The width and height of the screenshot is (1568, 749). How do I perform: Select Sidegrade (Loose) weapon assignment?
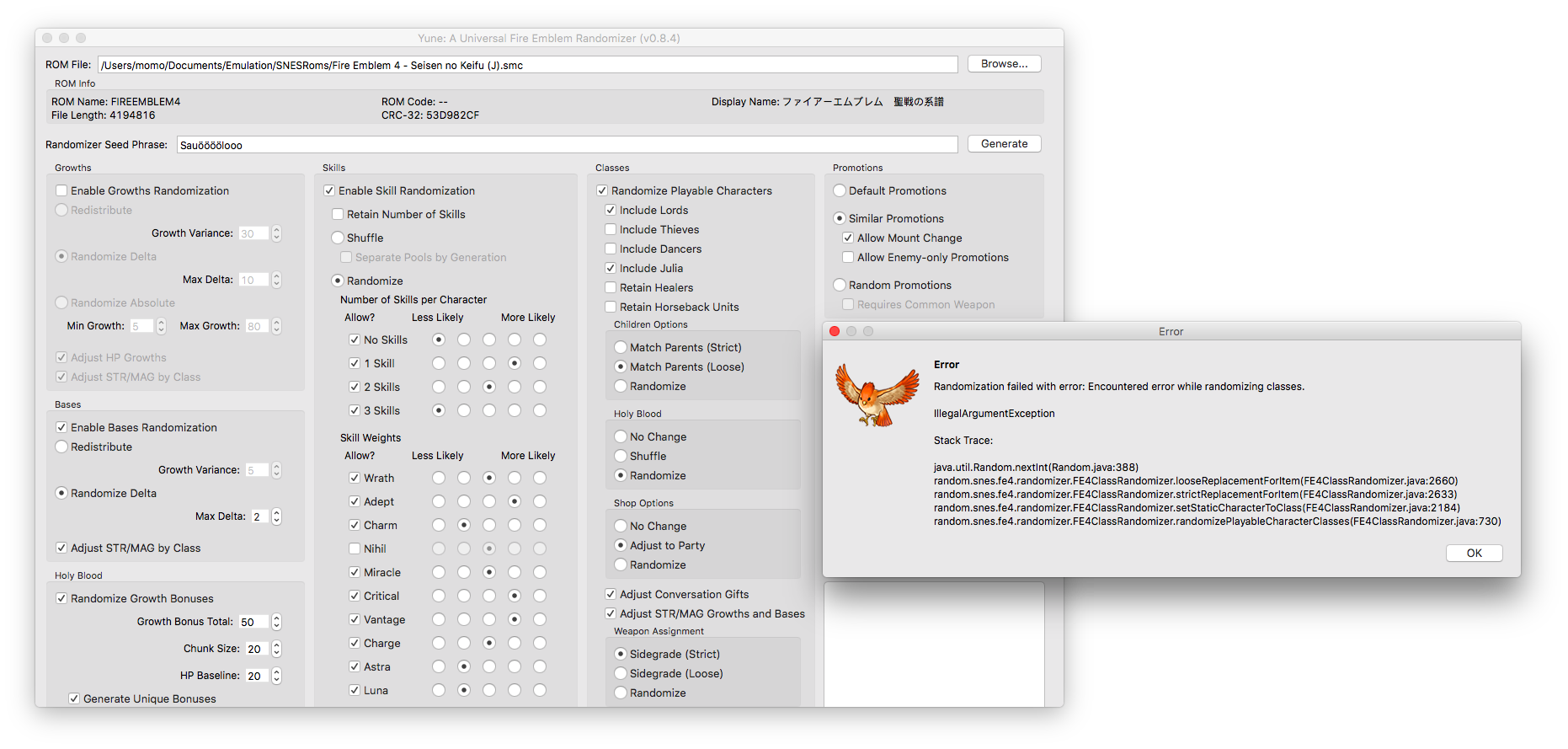pos(621,673)
